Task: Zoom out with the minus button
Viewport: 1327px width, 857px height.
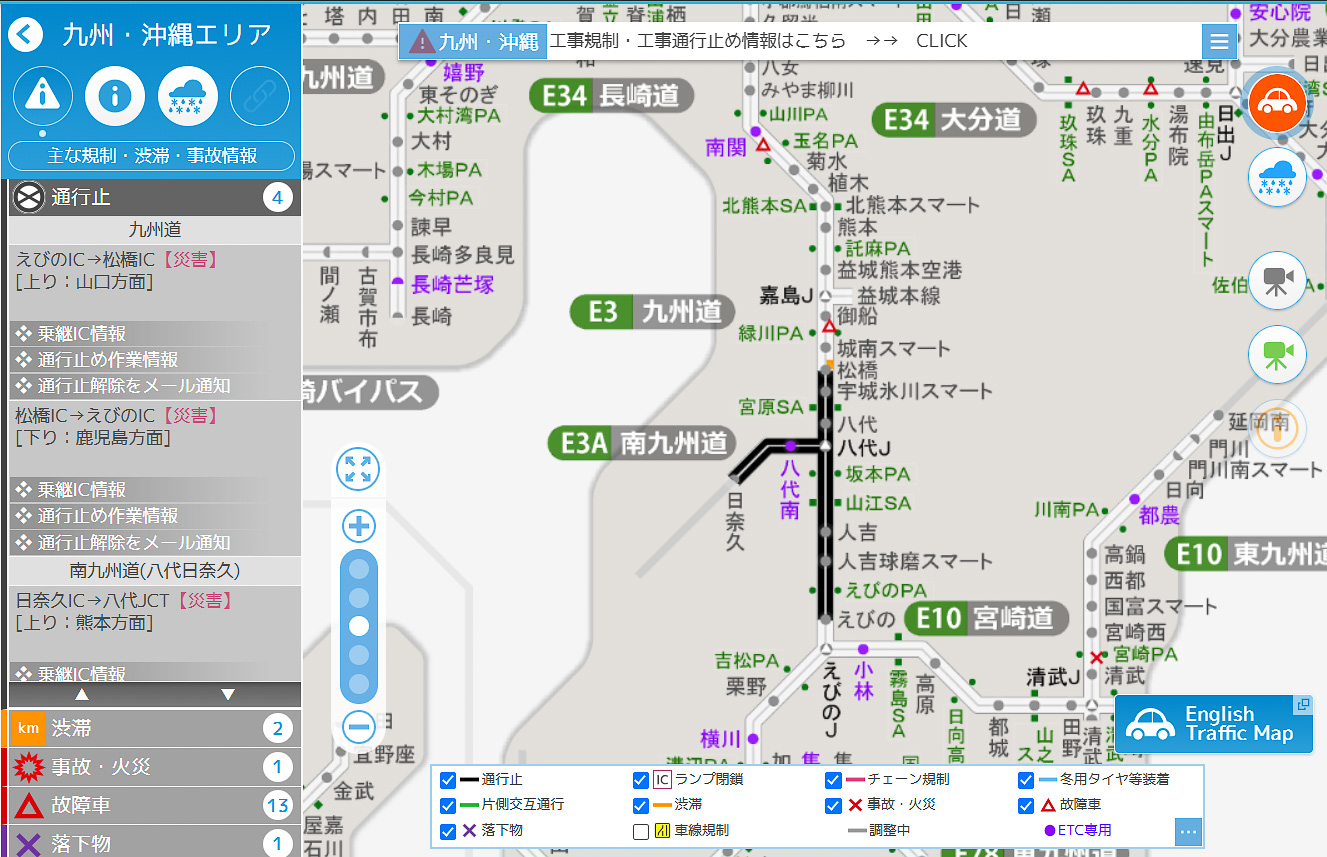Action: pyautogui.click(x=359, y=727)
